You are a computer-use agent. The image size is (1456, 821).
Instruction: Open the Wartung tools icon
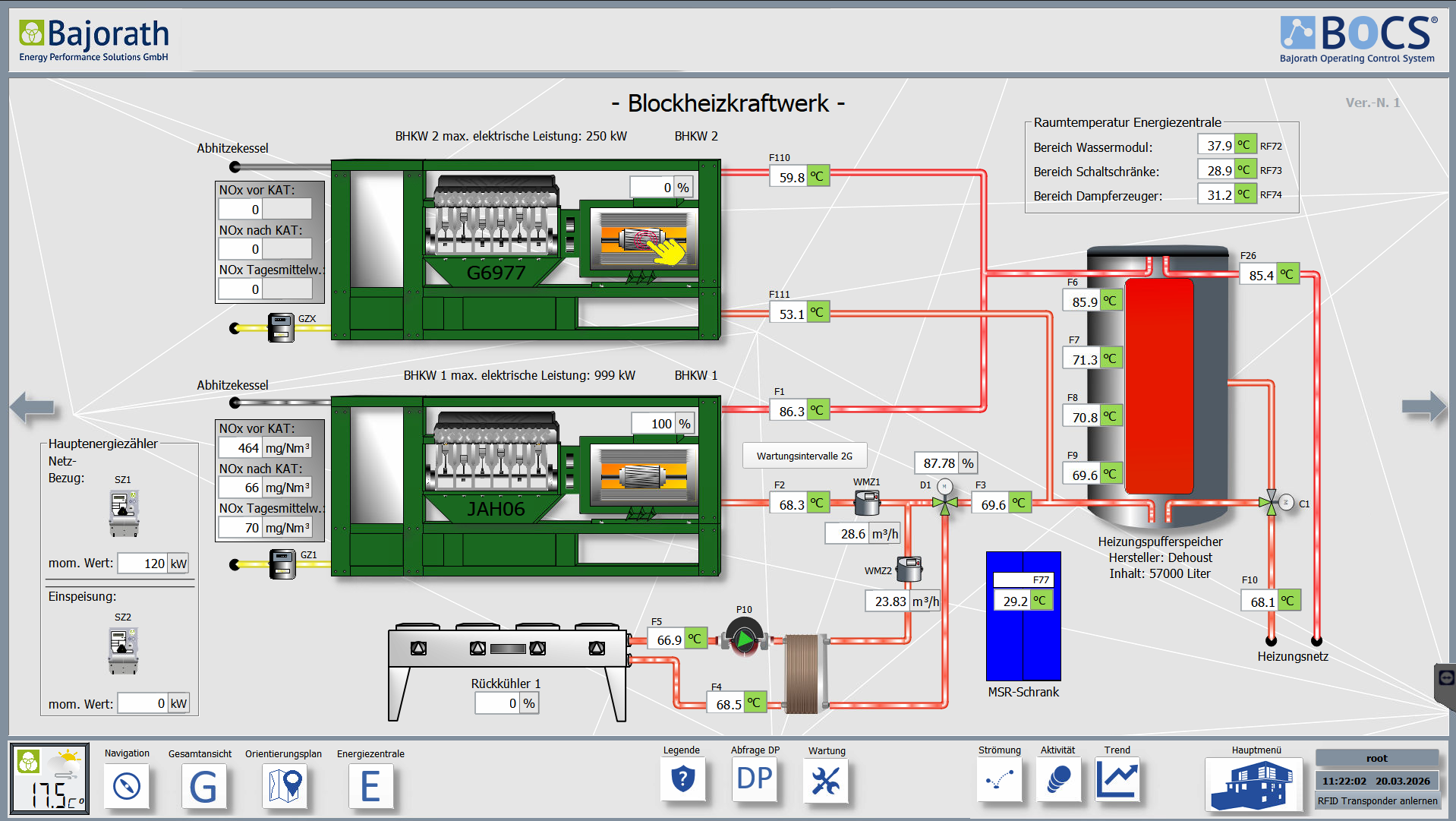(x=826, y=781)
